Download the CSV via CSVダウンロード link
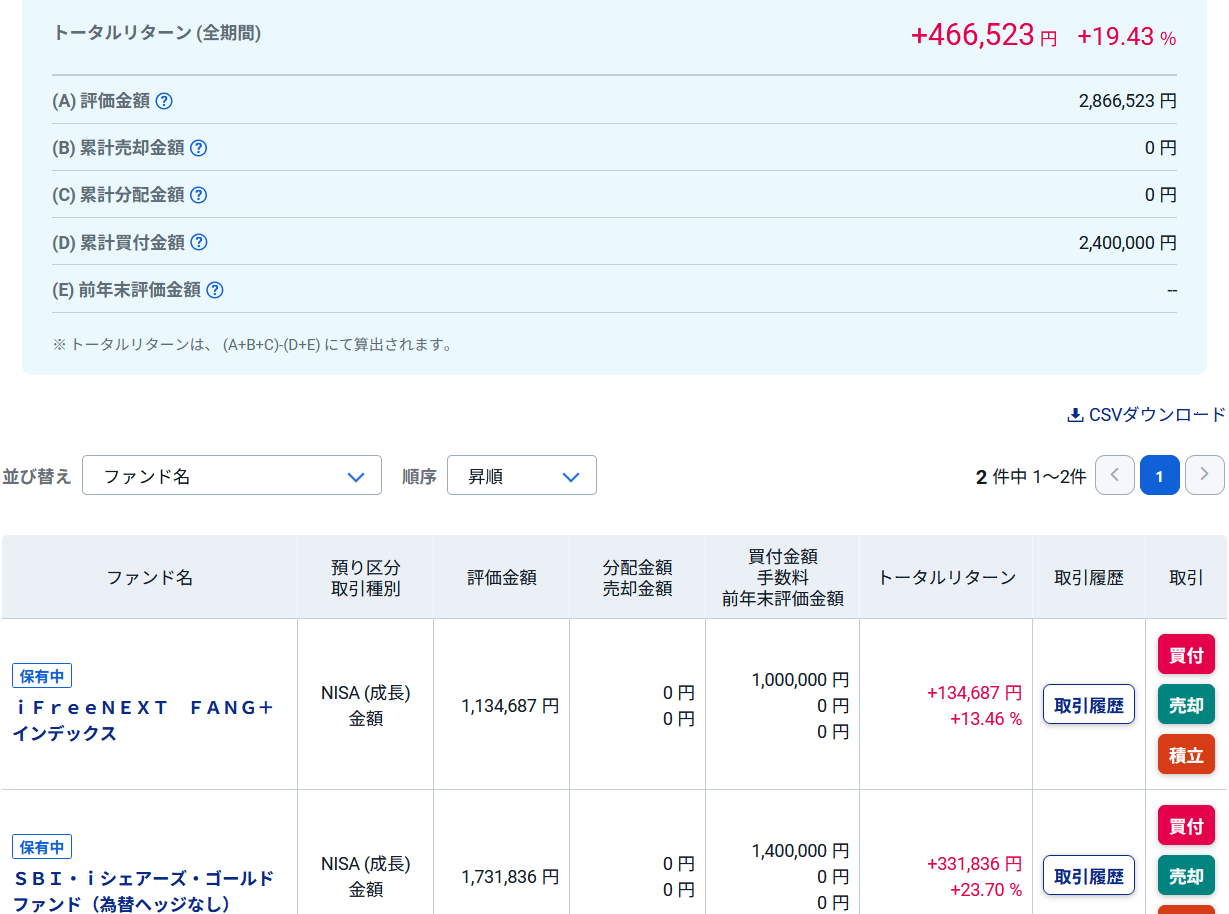 (1146, 415)
